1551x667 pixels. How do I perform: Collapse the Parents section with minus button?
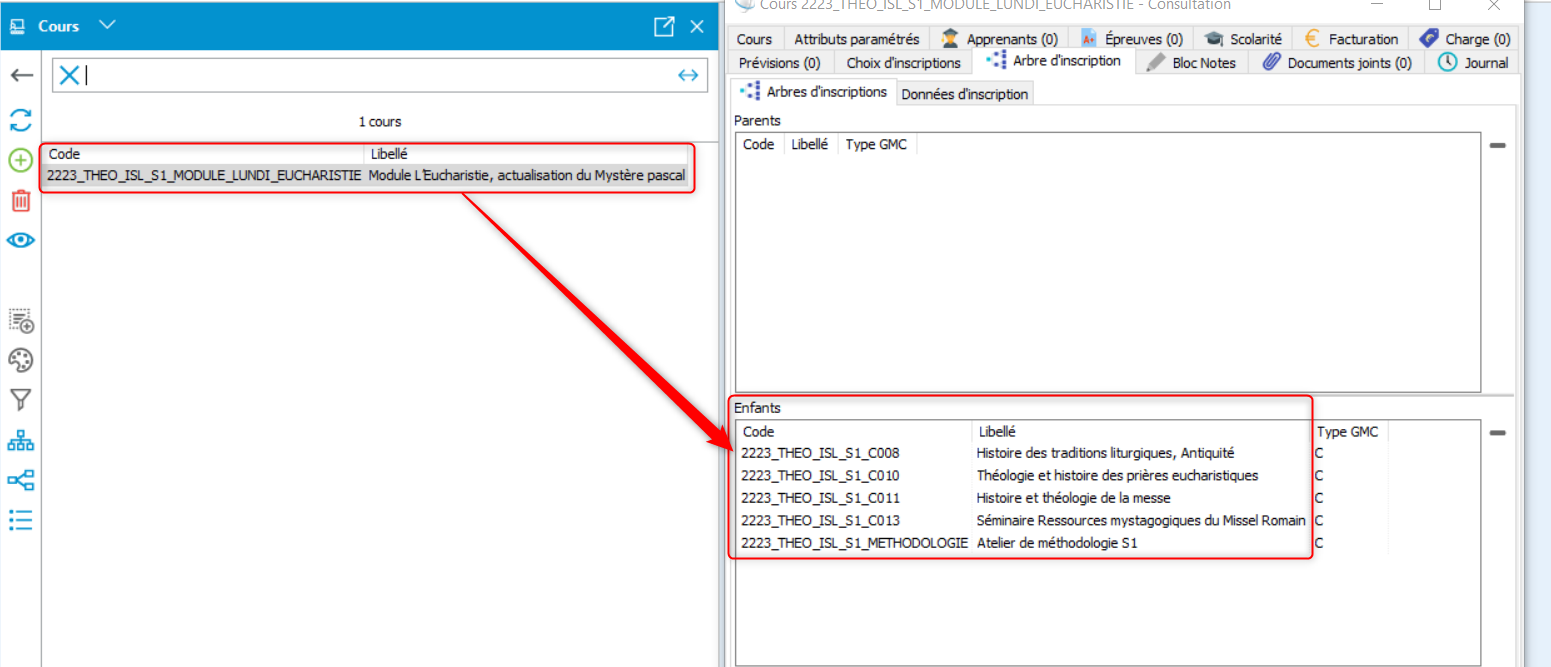[1497, 146]
